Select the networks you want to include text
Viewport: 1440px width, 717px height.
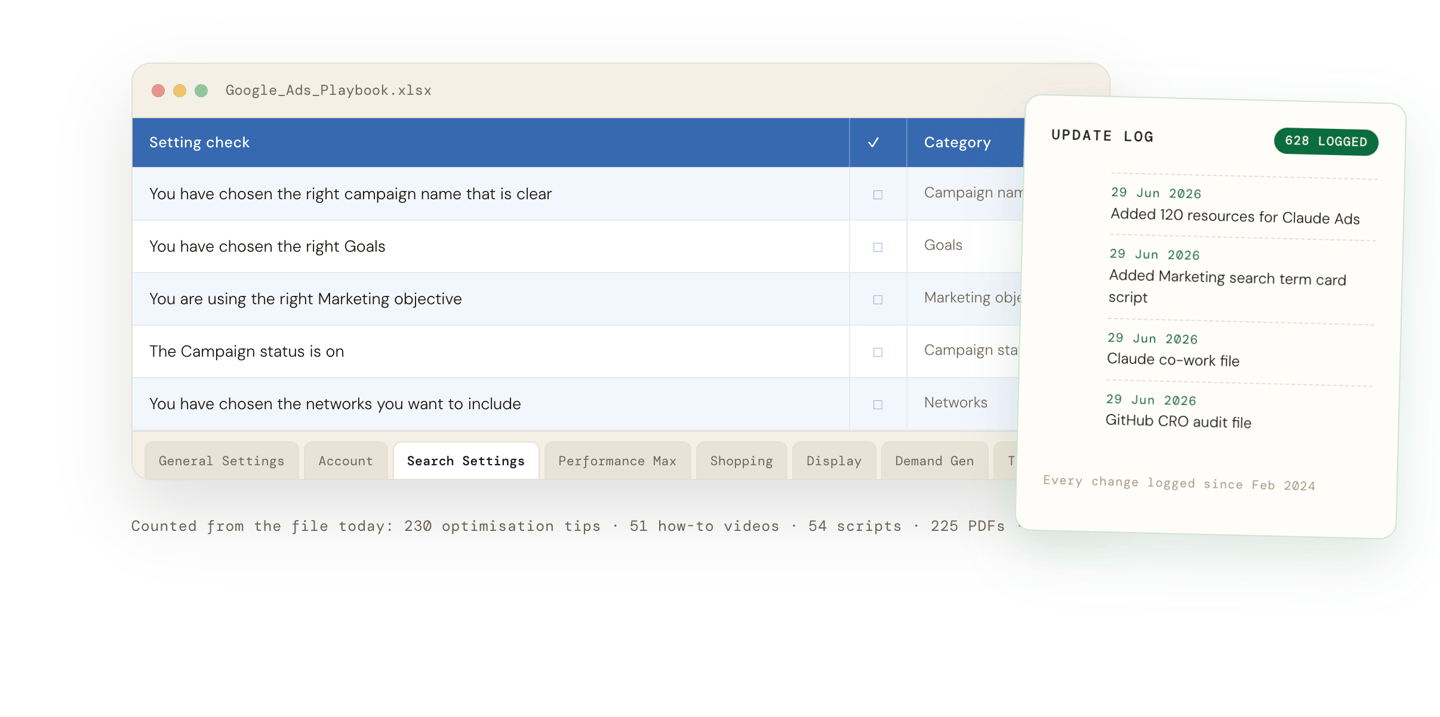335,404
